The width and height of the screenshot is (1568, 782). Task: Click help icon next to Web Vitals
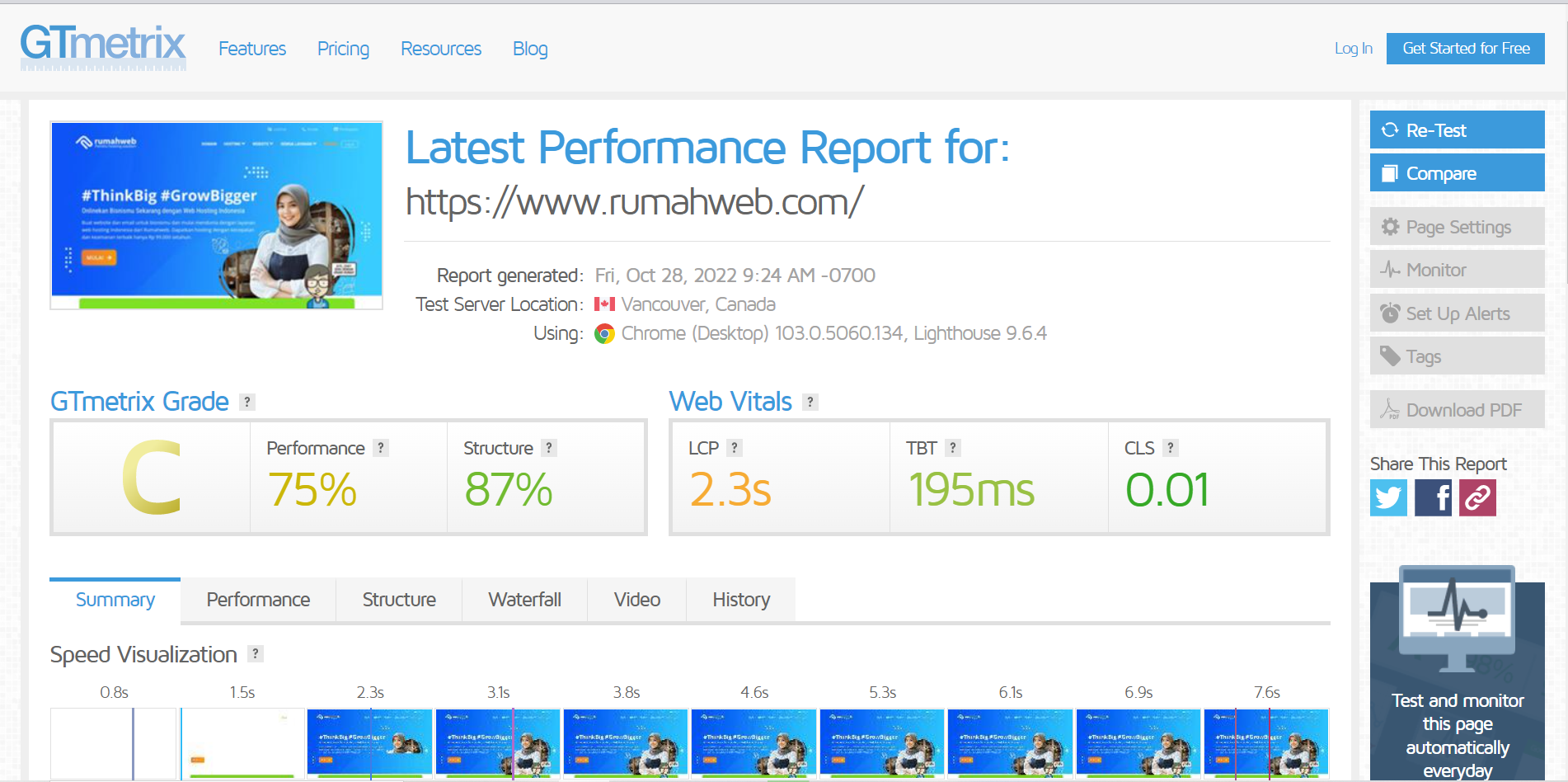pyautogui.click(x=810, y=402)
